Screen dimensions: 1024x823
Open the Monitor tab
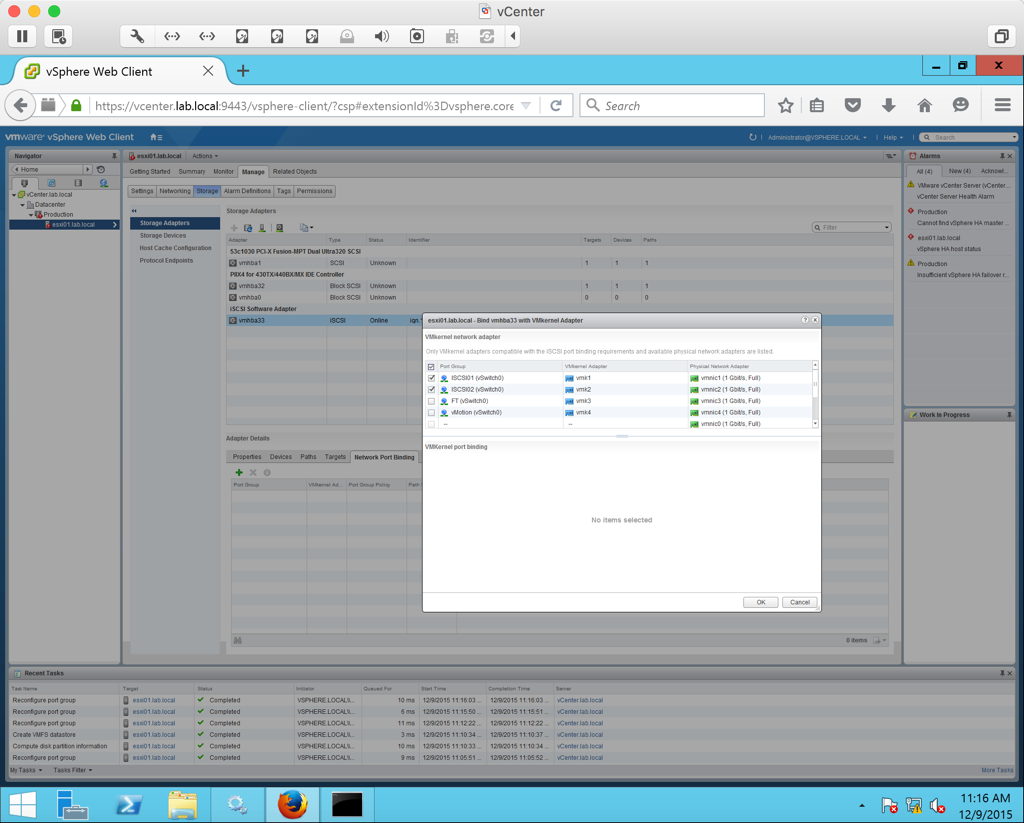(223, 172)
